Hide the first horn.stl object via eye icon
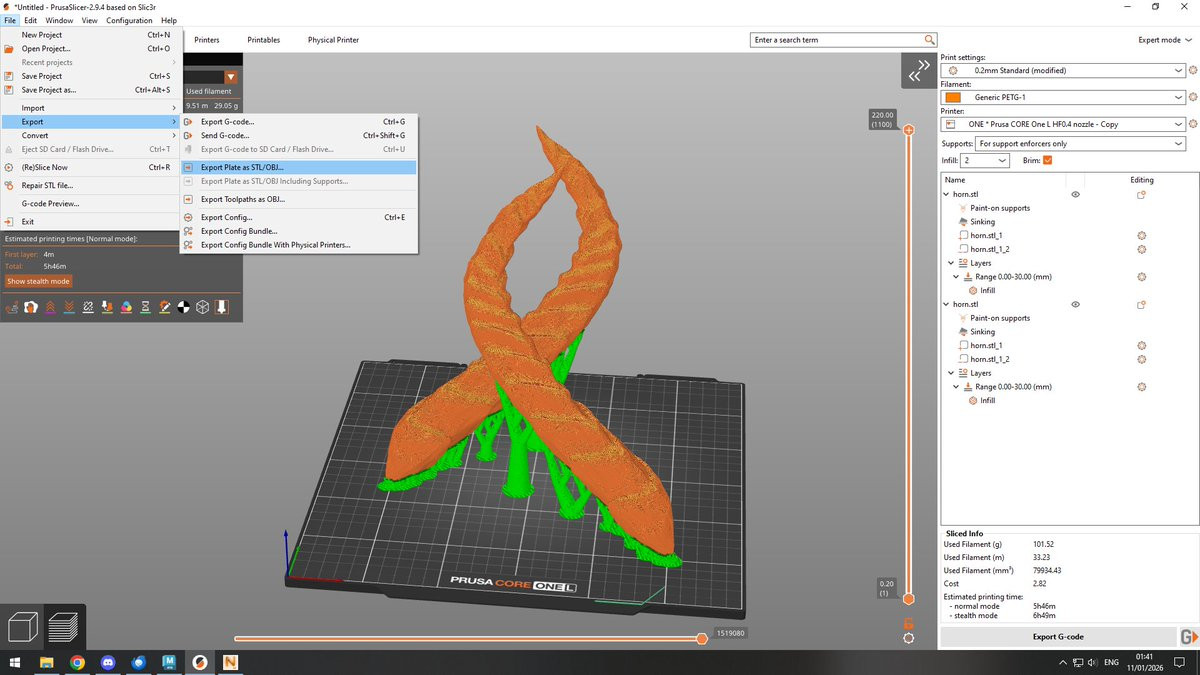Viewport: 1200px width, 675px height. 1075,195
